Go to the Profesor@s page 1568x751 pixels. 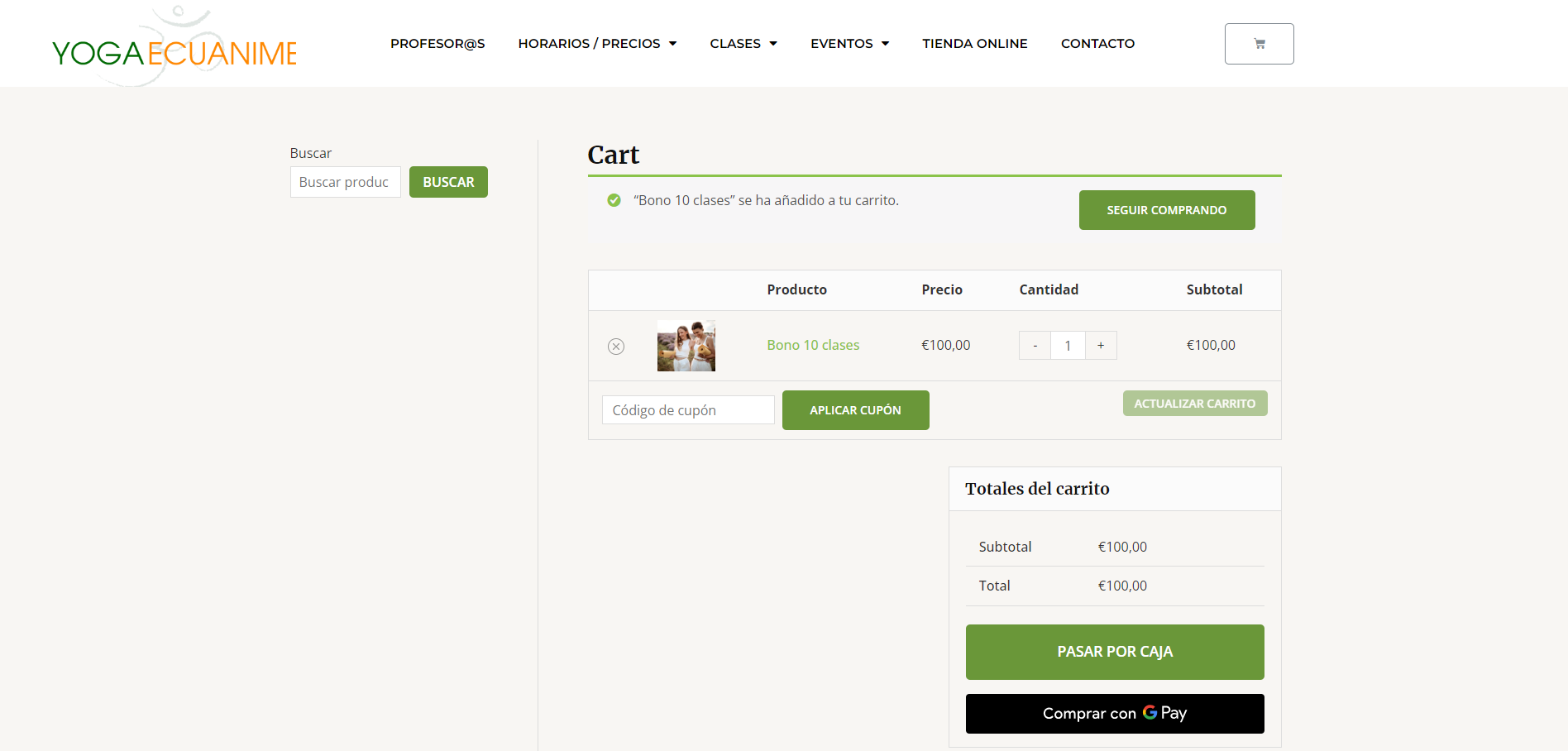coord(437,44)
